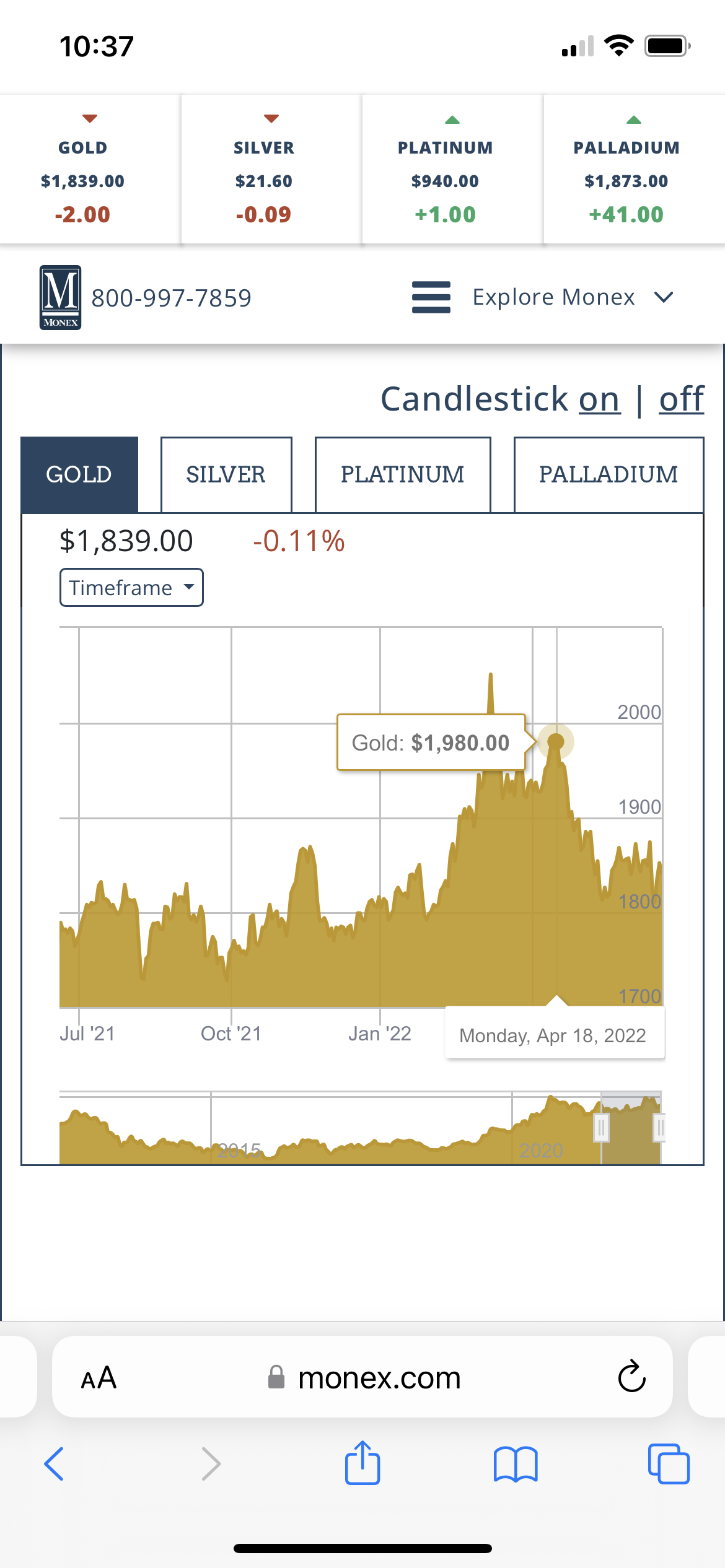The height and width of the screenshot is (1568, 725).
Task: Turn Candlestick chart on
Action: tap(599, 399)
